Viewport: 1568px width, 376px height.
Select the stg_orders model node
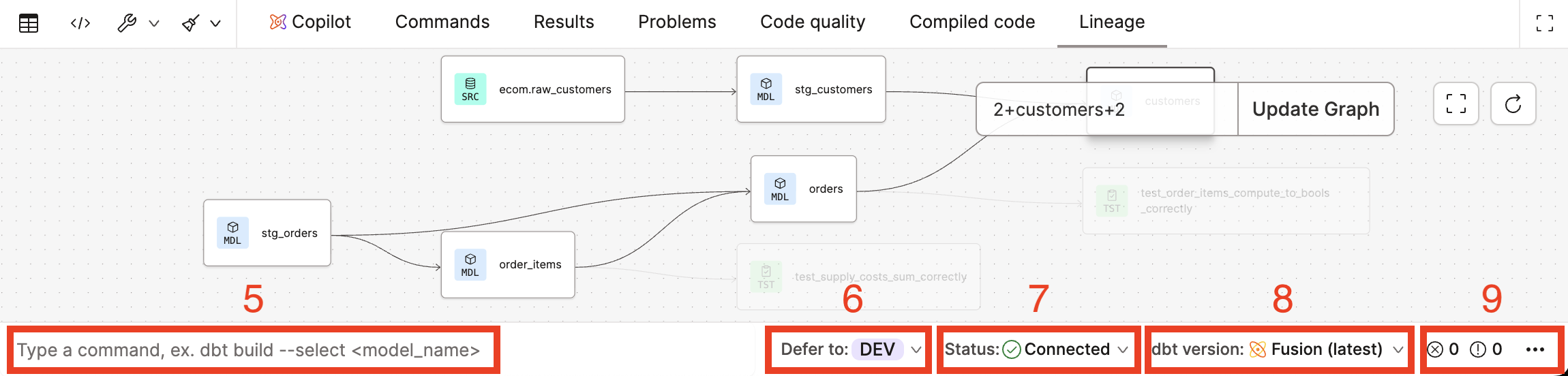pos(267,233)
